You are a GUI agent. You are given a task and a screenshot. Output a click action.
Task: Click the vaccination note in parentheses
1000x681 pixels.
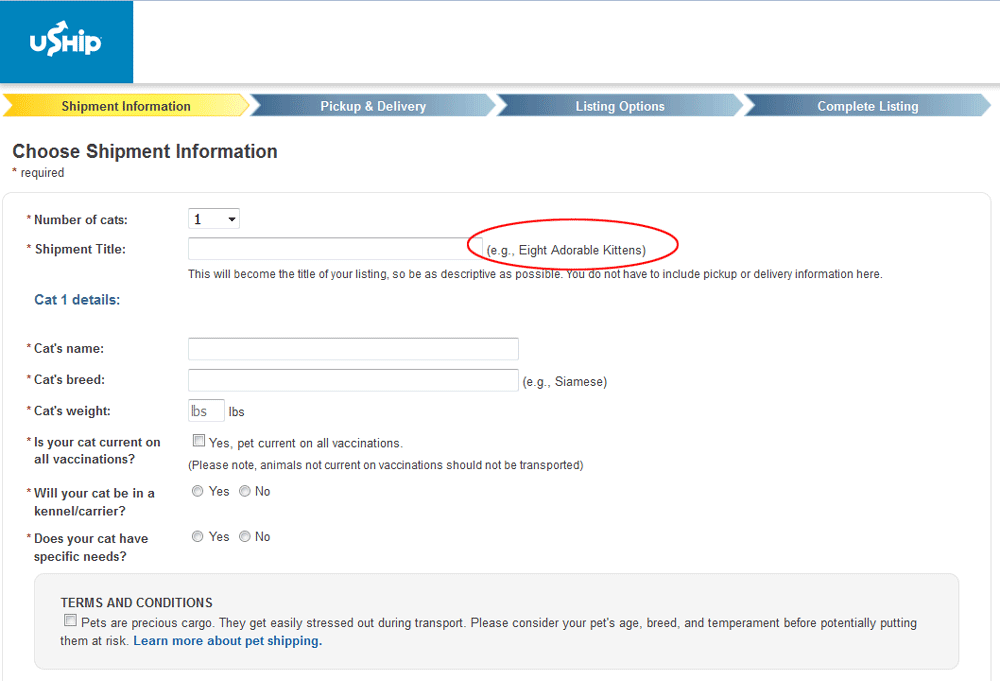tap(386, 465)
